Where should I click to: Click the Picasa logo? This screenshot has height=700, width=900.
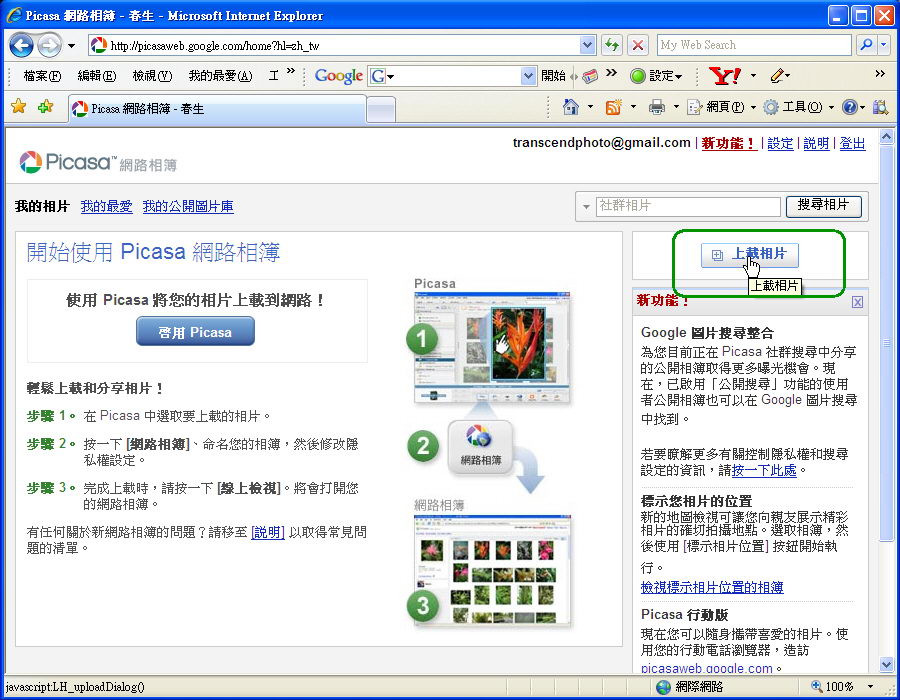(x=98, y=162)
